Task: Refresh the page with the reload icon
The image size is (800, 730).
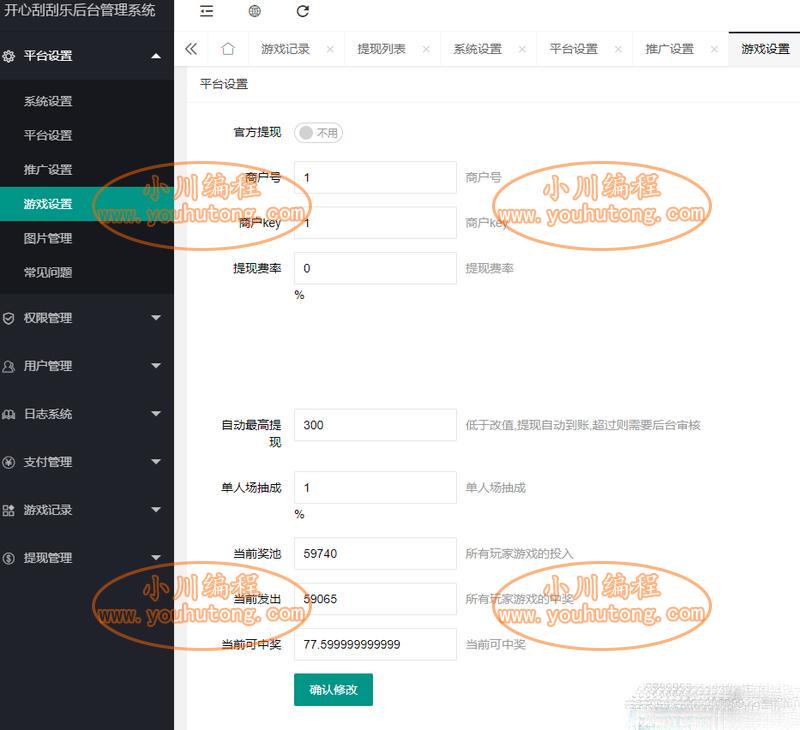Action: (x=303, y=11)
